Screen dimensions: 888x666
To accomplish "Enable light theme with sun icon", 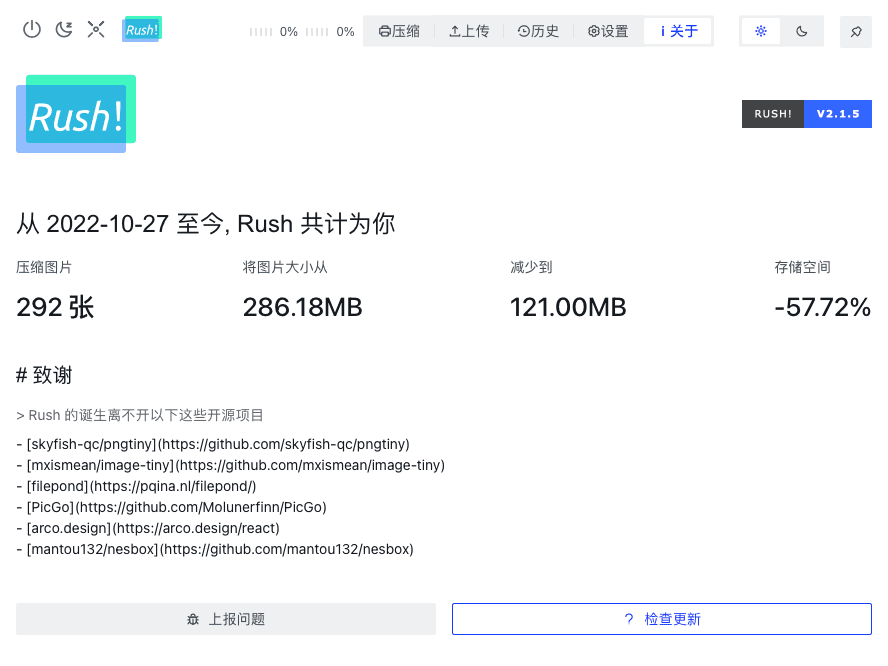I will 761,31.
